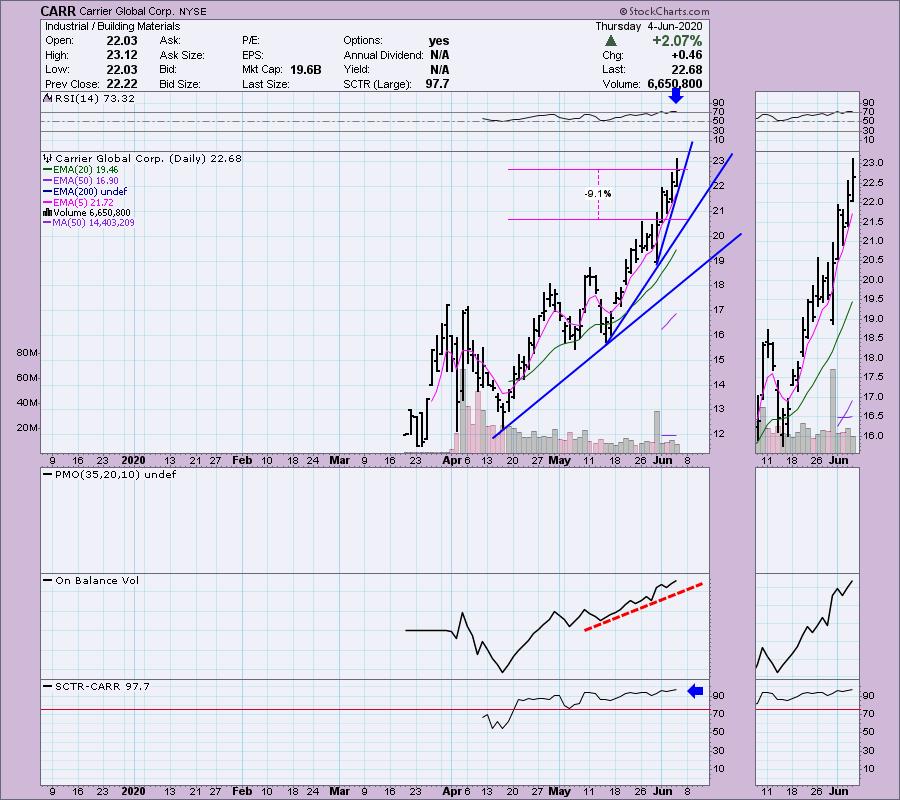Click the NYSE exchange label
This screenshot has height=800, width=900.
click(192, 11)
